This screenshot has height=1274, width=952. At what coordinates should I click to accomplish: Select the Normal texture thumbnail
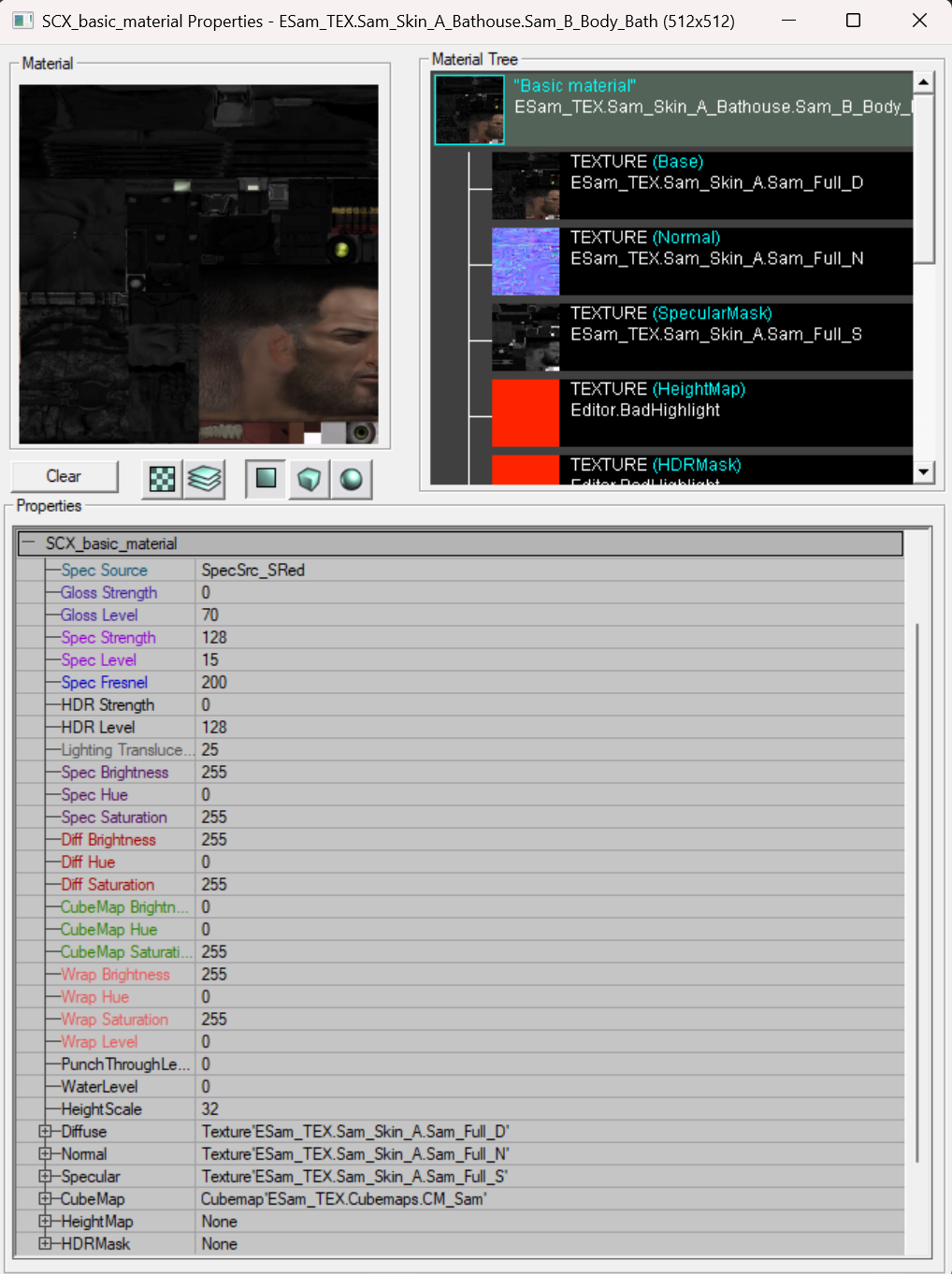click(x=526, y=261)
